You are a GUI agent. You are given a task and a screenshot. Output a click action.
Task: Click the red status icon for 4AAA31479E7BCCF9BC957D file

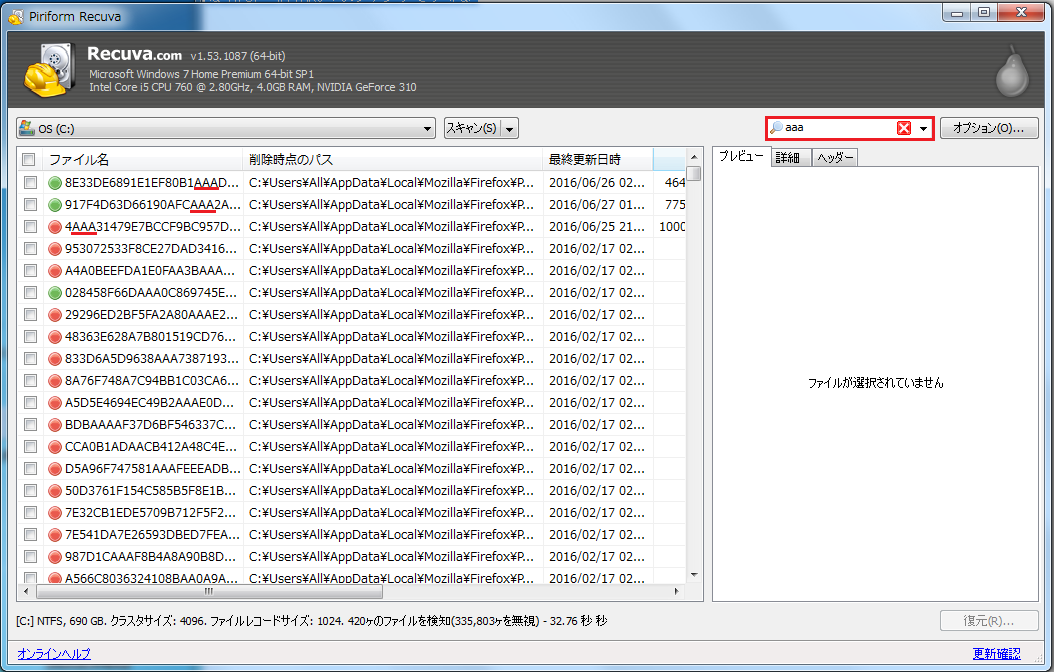pyautogui.click(x=55, y=227)
